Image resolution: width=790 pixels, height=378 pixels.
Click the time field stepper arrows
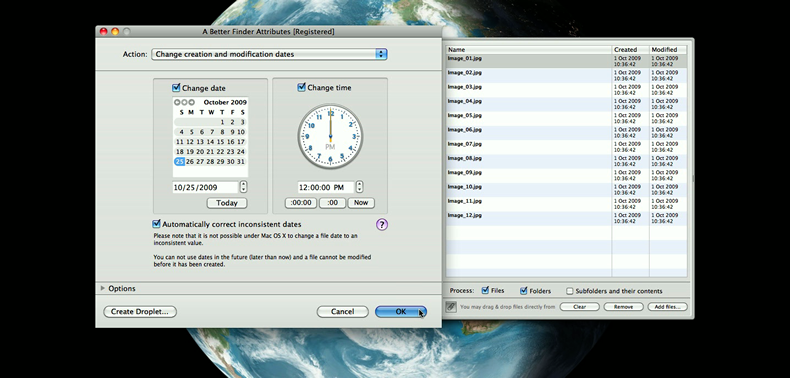pos(359,187)
